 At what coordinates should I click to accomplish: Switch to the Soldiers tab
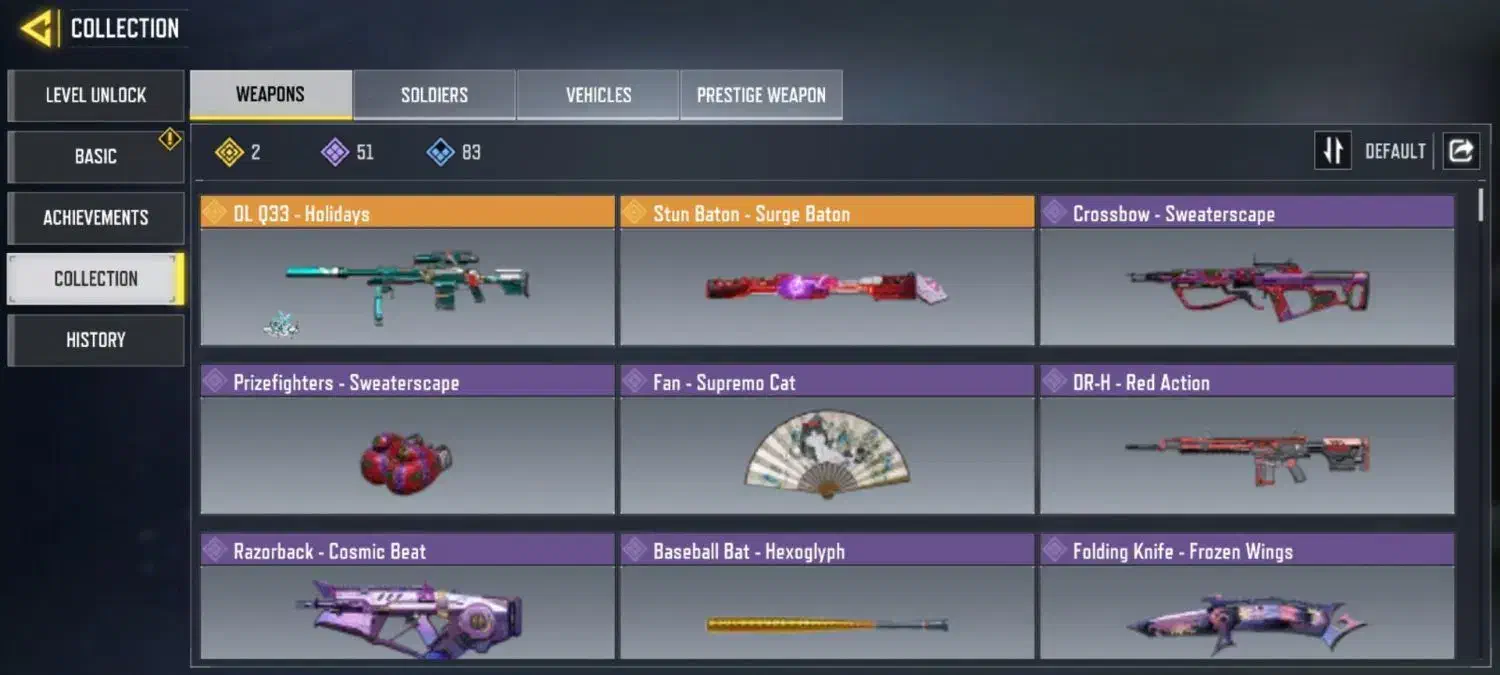tap(434, 95)
